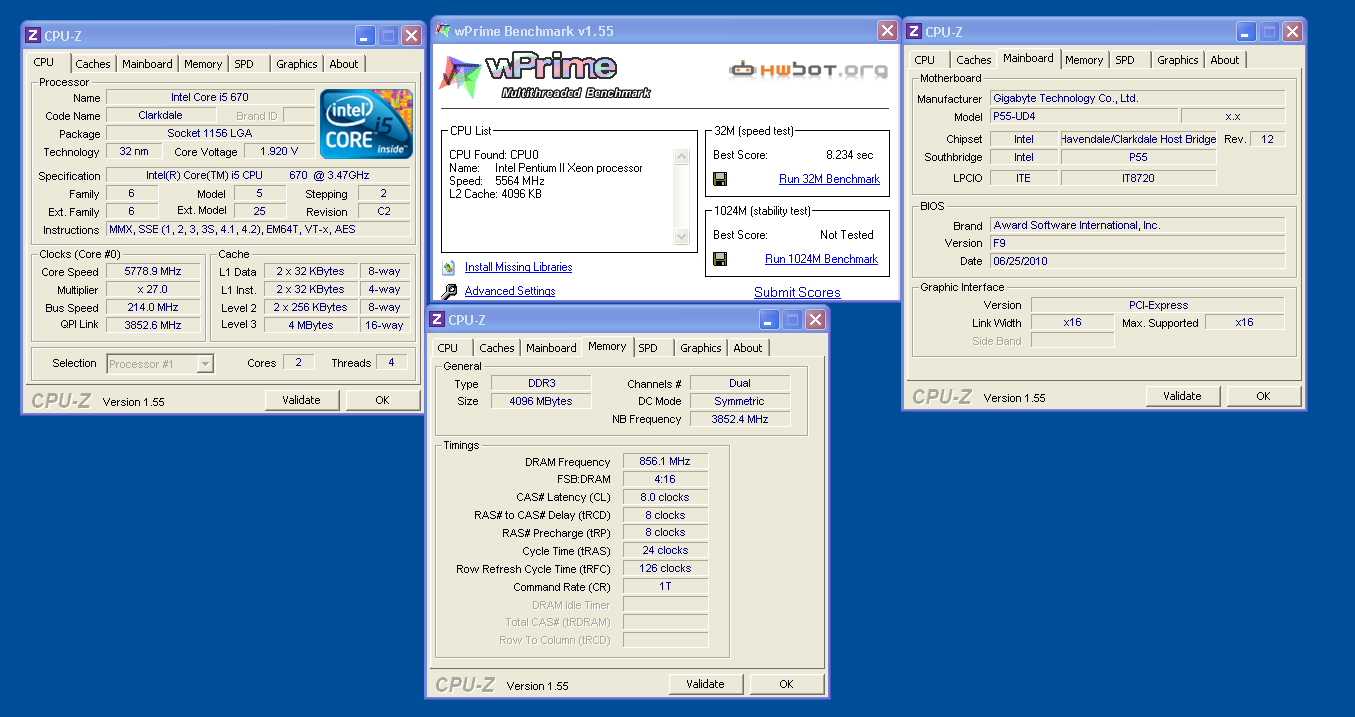This screenshot has width=1355, height=717.
Task: Switch to Graphics tab in Memory CPU-Z window
Action: point(701,348)
